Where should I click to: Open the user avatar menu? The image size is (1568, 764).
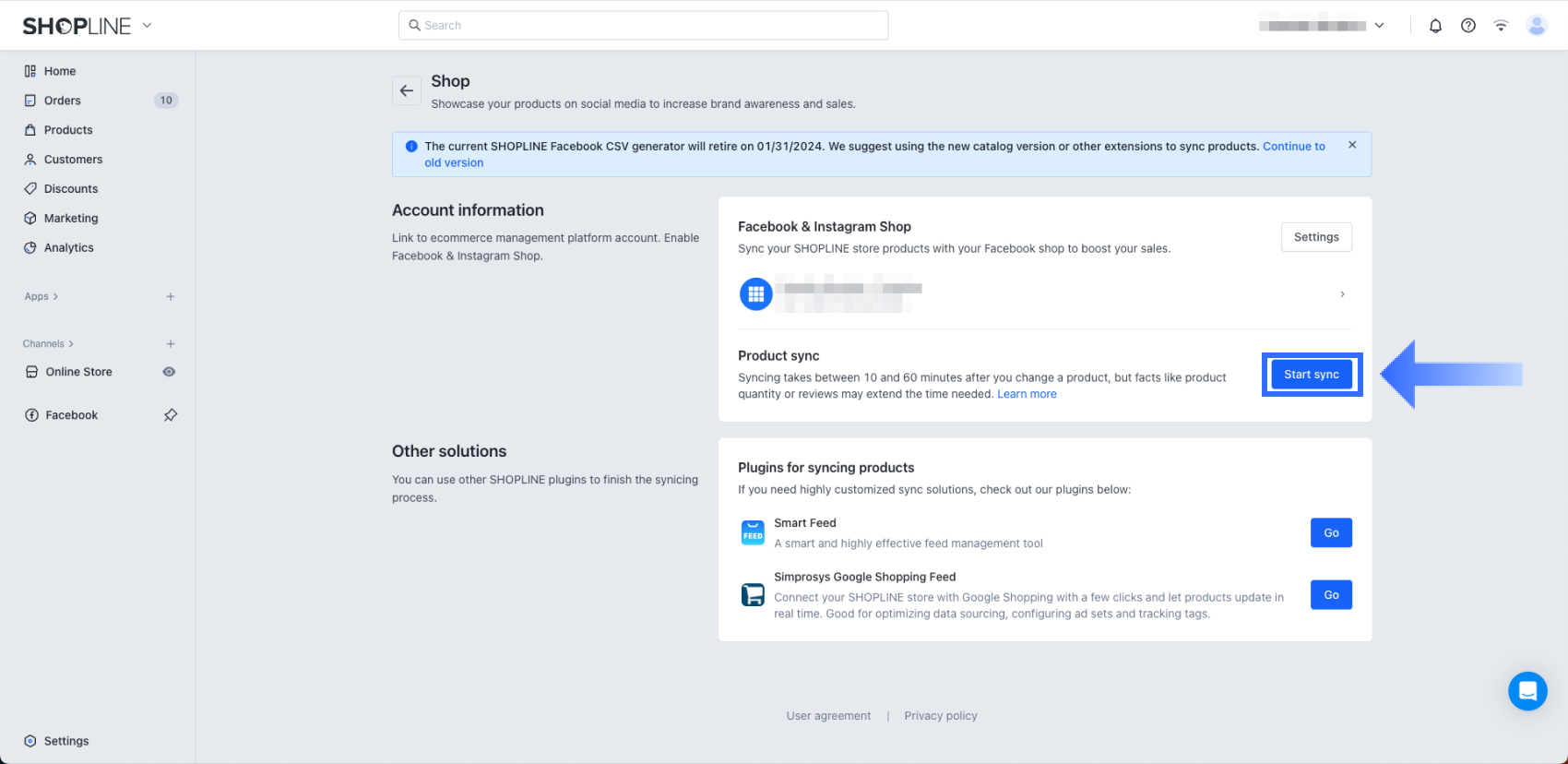[1537, 26]
